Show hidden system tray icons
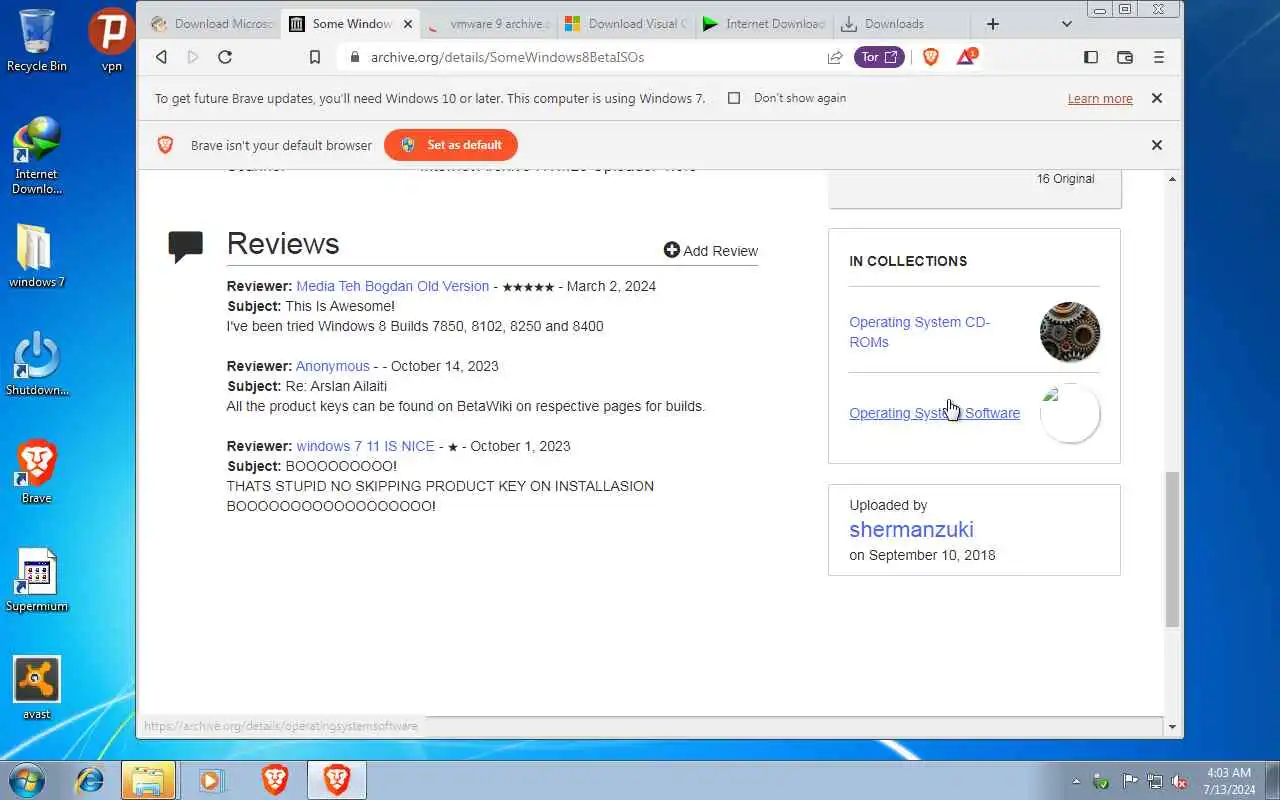Image resolution: width=1280 pixels, height=800 pixels. (x=1077, y=781)
